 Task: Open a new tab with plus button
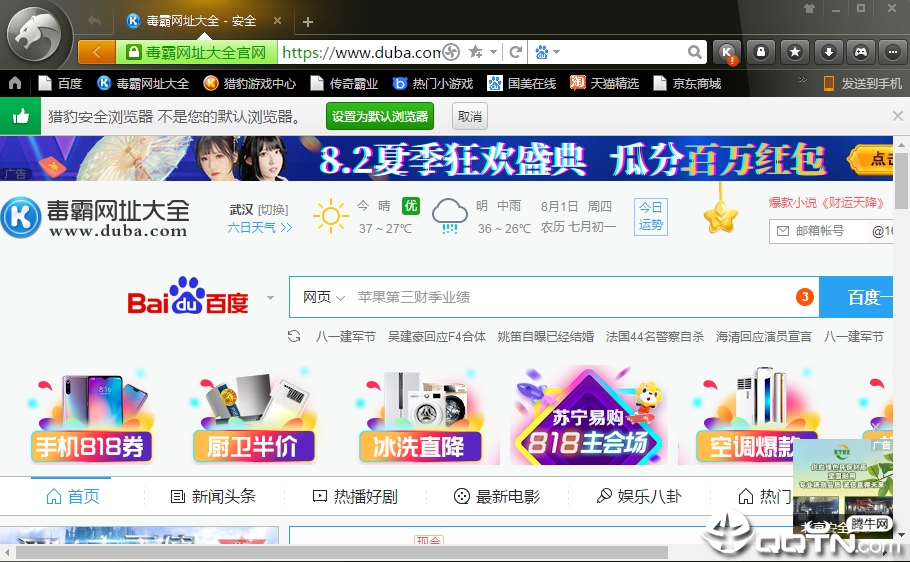(x=308, y=21)
